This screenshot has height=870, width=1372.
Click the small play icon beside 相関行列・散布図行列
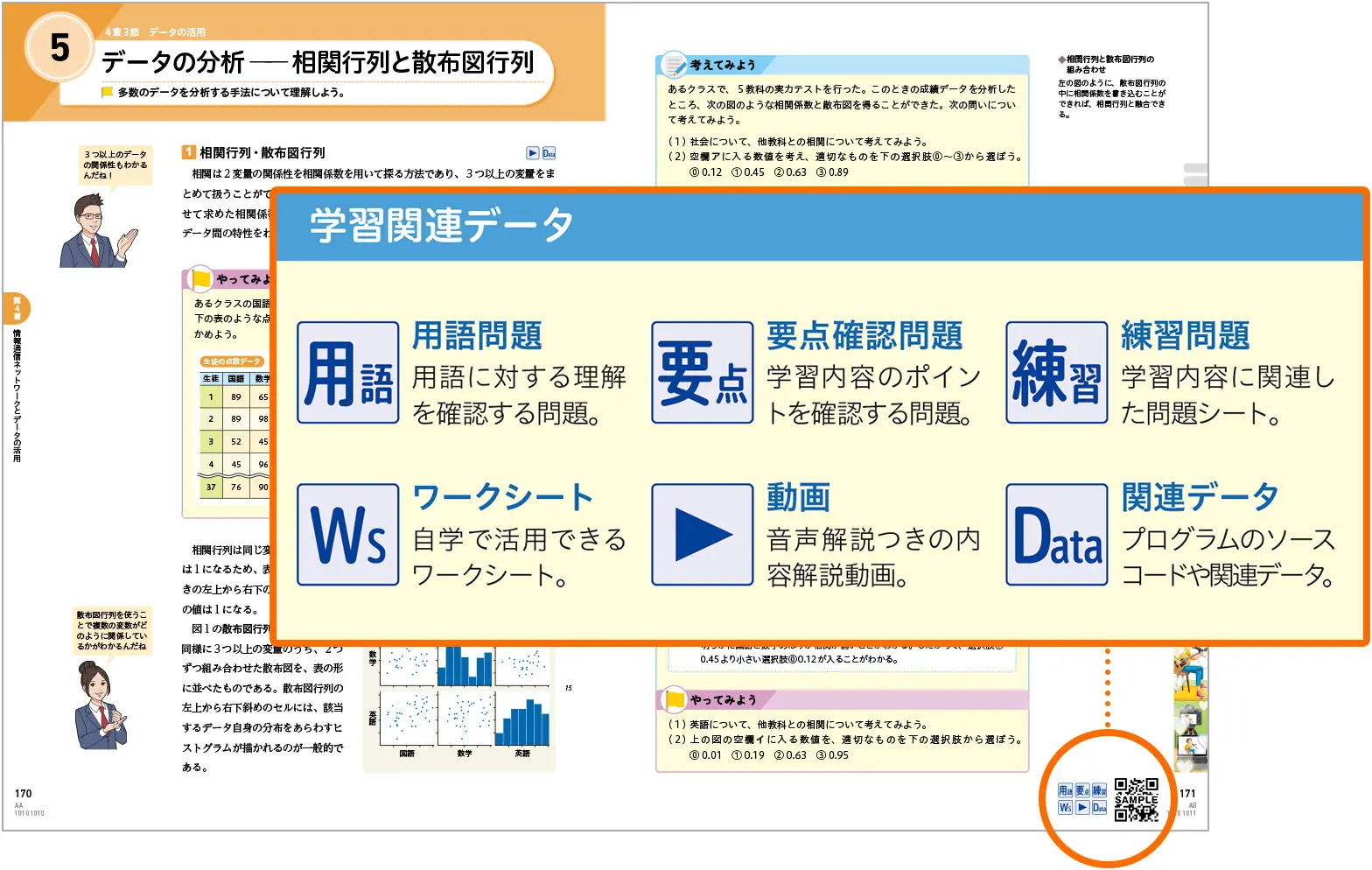(532, 153)
